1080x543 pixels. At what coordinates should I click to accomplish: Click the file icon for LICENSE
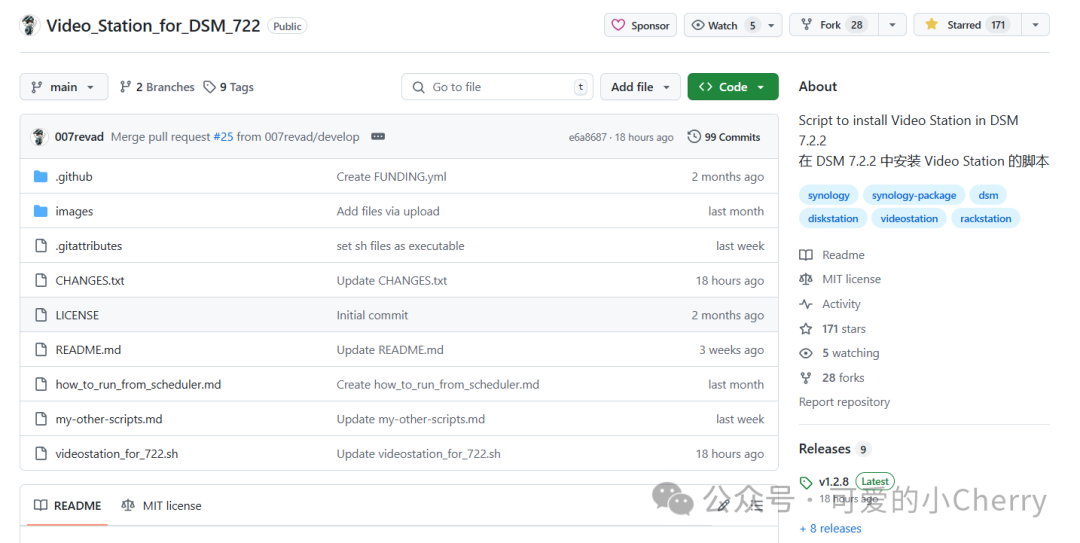click(41, 315)
